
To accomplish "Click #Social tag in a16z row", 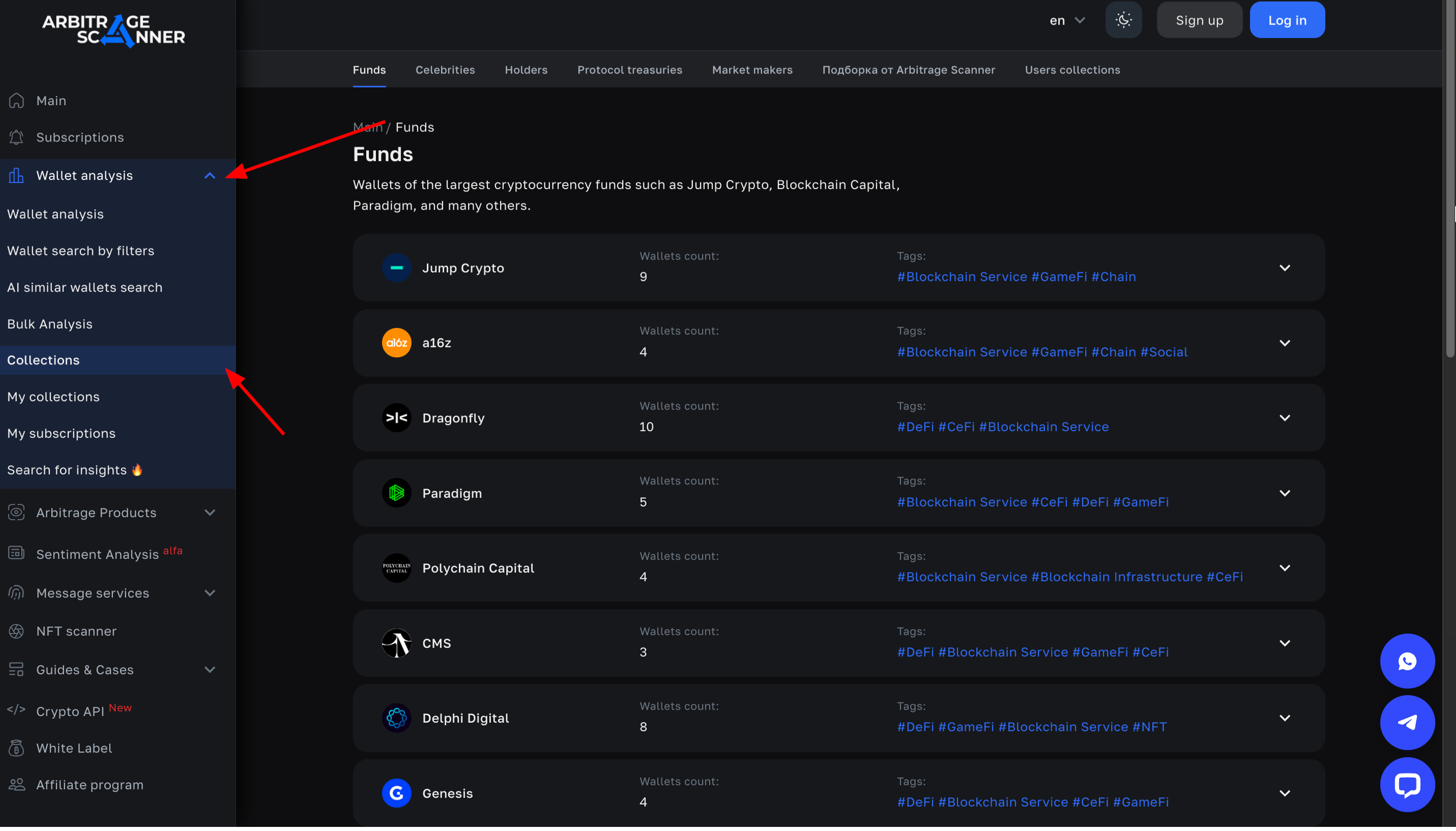I will coord(1164,352).
